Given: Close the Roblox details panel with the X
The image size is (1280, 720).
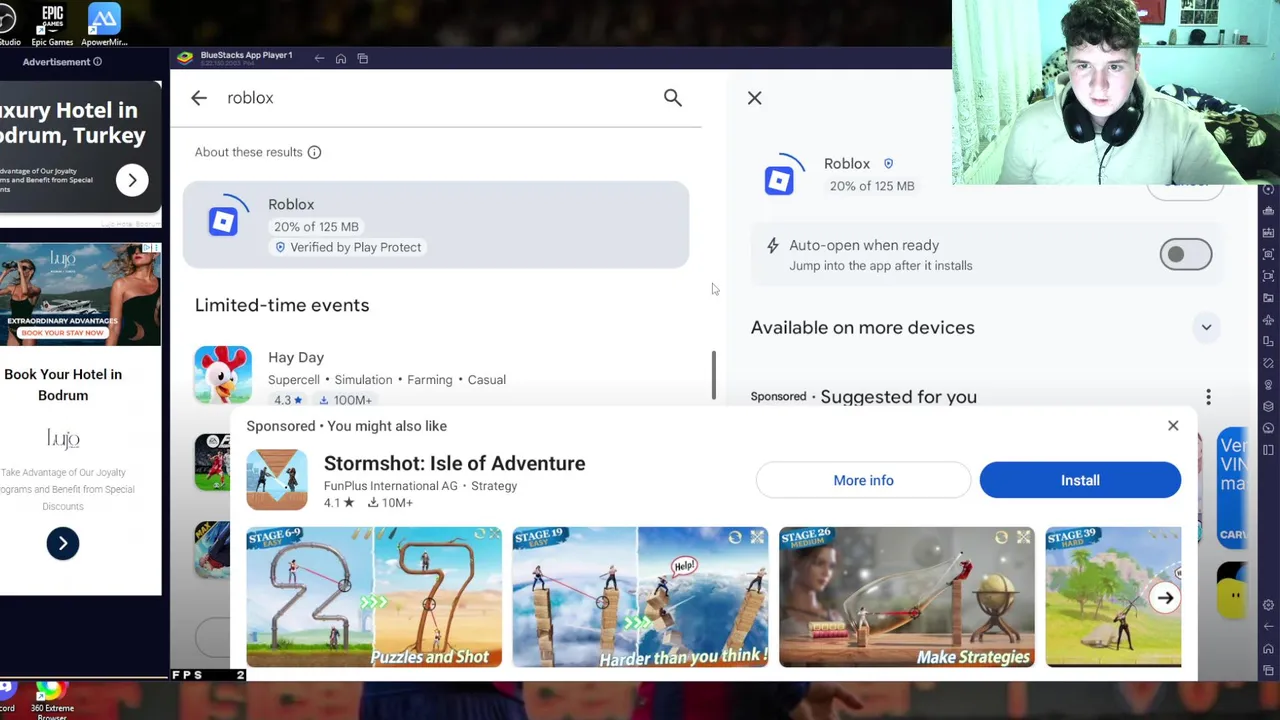Looking at the screenshot, I should (x=754, y=98).
